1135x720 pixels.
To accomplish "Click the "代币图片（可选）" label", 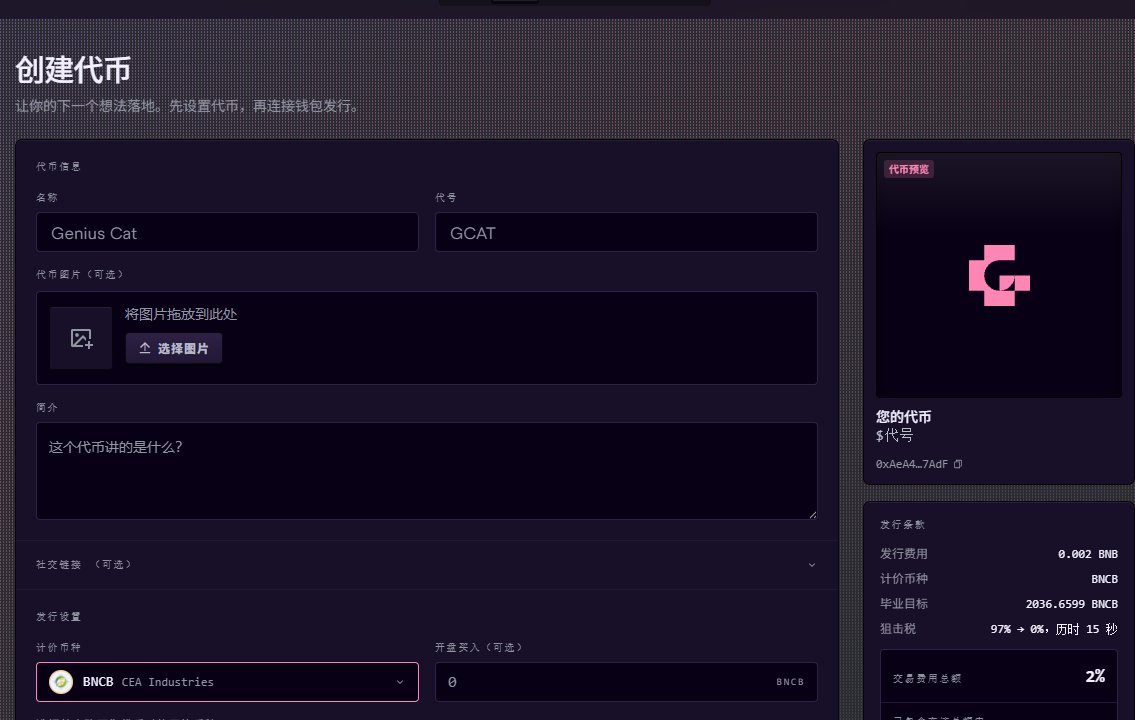I will coord(80,274).
